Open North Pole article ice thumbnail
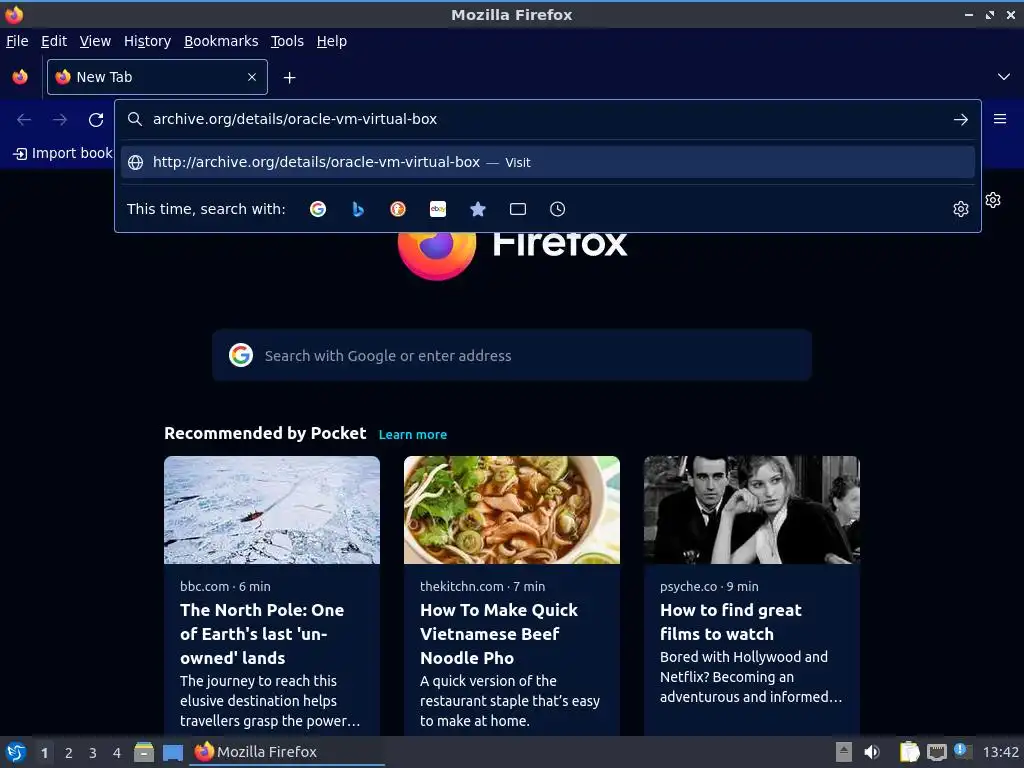This screenshot has width=1024, height=768. (272, 510)
